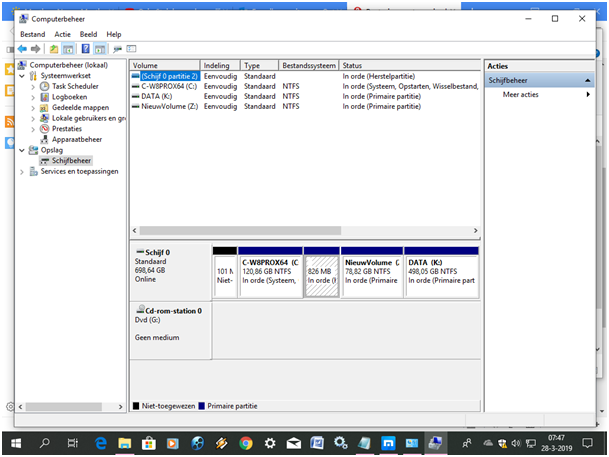Click the up-one-level folder toolbar icon
Screen dimensions: 609x457
[53, 48]
